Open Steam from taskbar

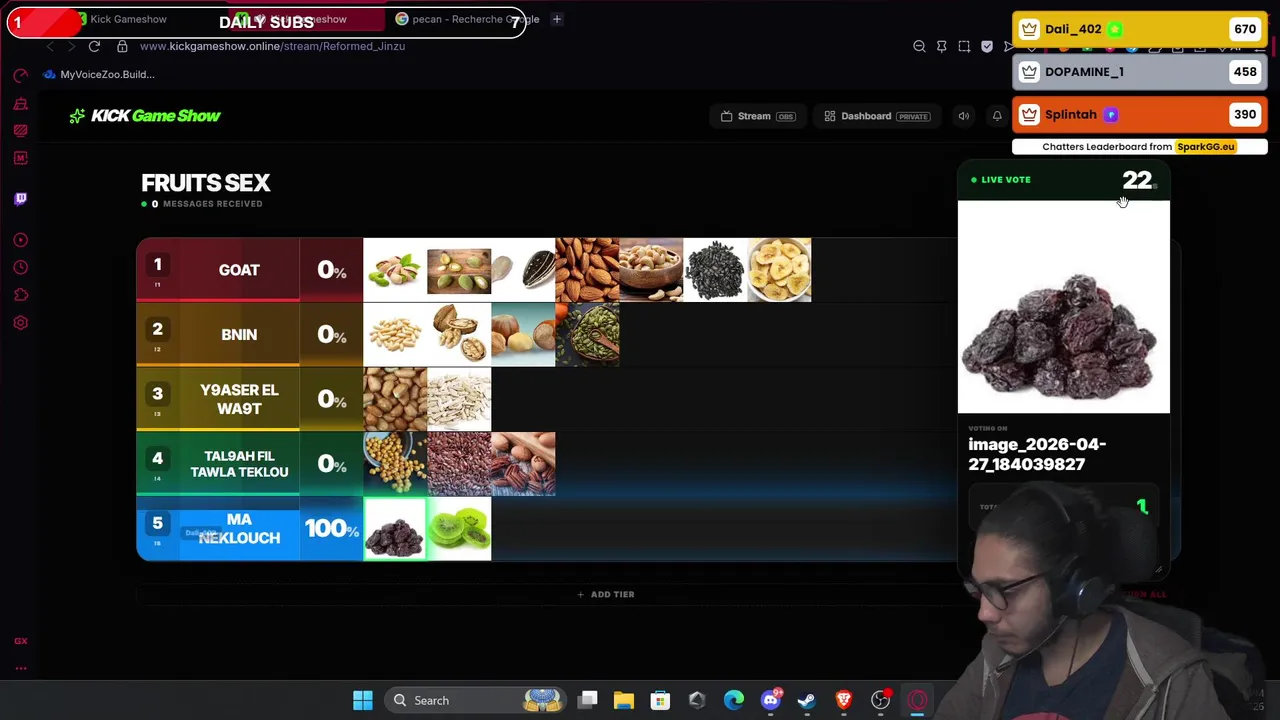coord(807,700)
